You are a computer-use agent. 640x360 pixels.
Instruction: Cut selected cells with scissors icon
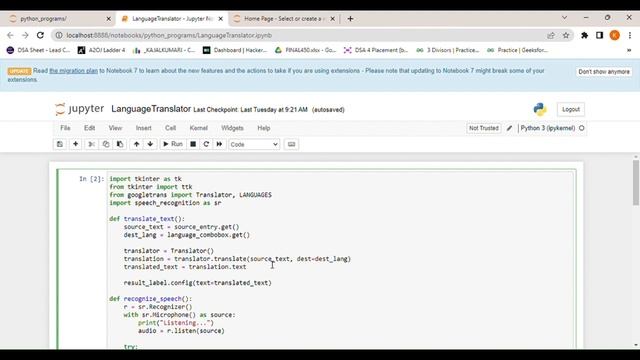tap(91, 144)
